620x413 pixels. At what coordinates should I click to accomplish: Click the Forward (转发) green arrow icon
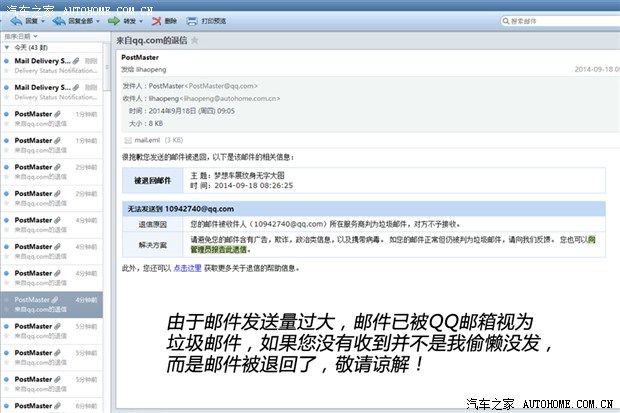[x=114, y=21]
